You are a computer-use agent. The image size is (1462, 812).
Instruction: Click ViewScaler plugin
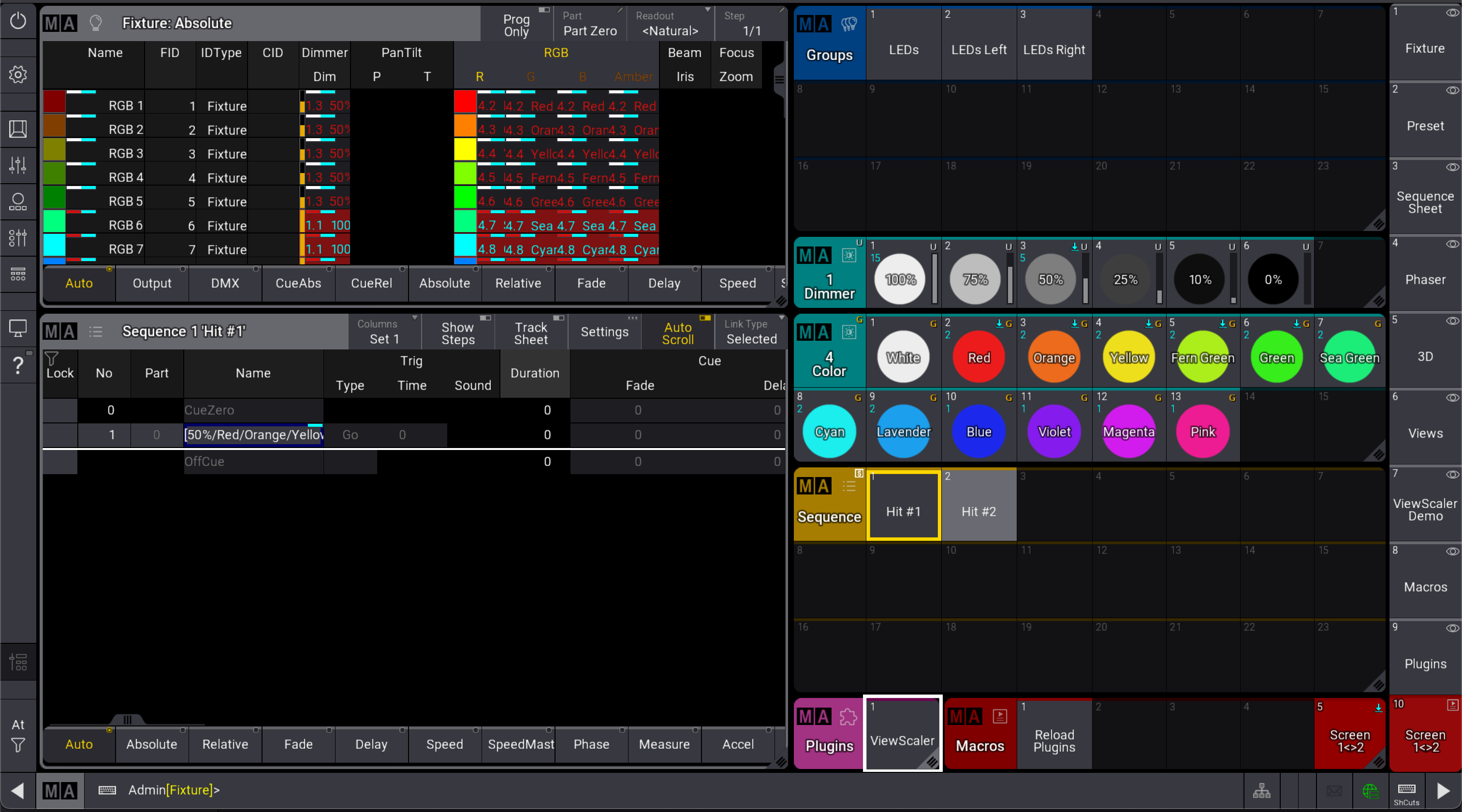[x=903, y=734]
